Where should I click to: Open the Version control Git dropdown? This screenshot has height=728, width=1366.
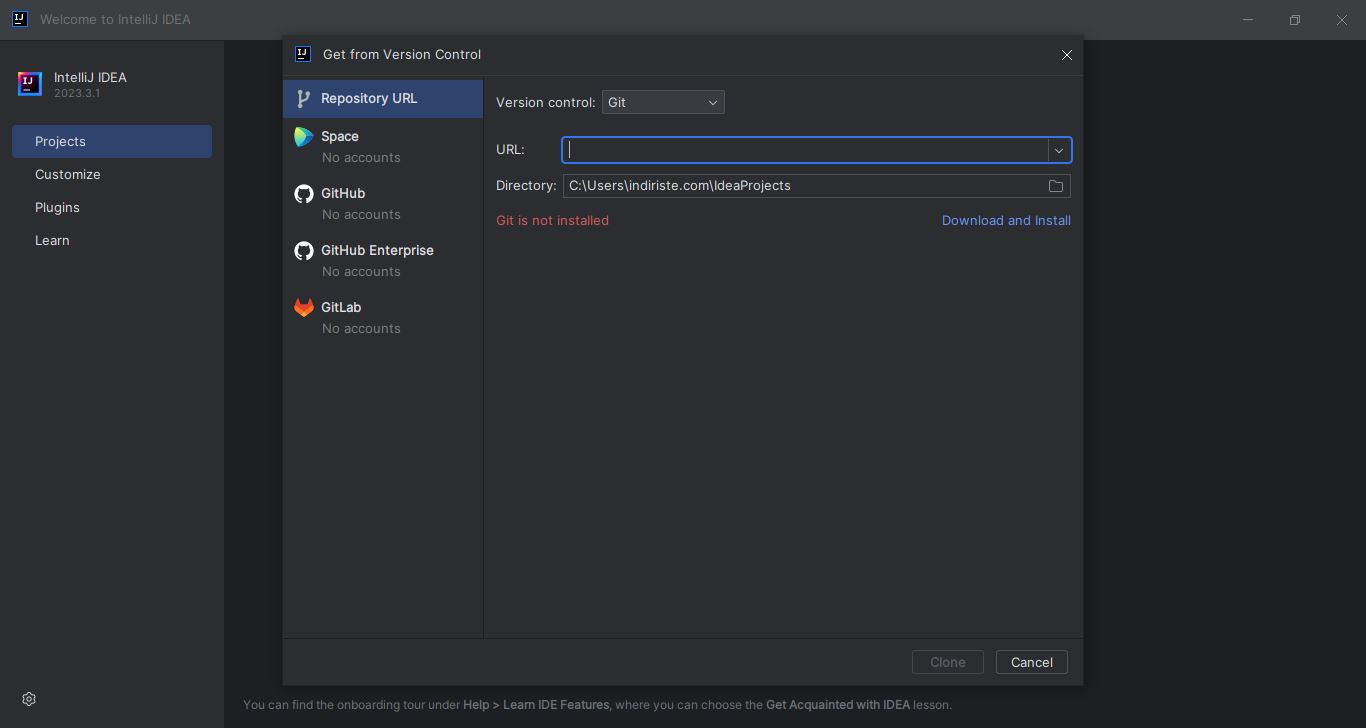[663, 102]
